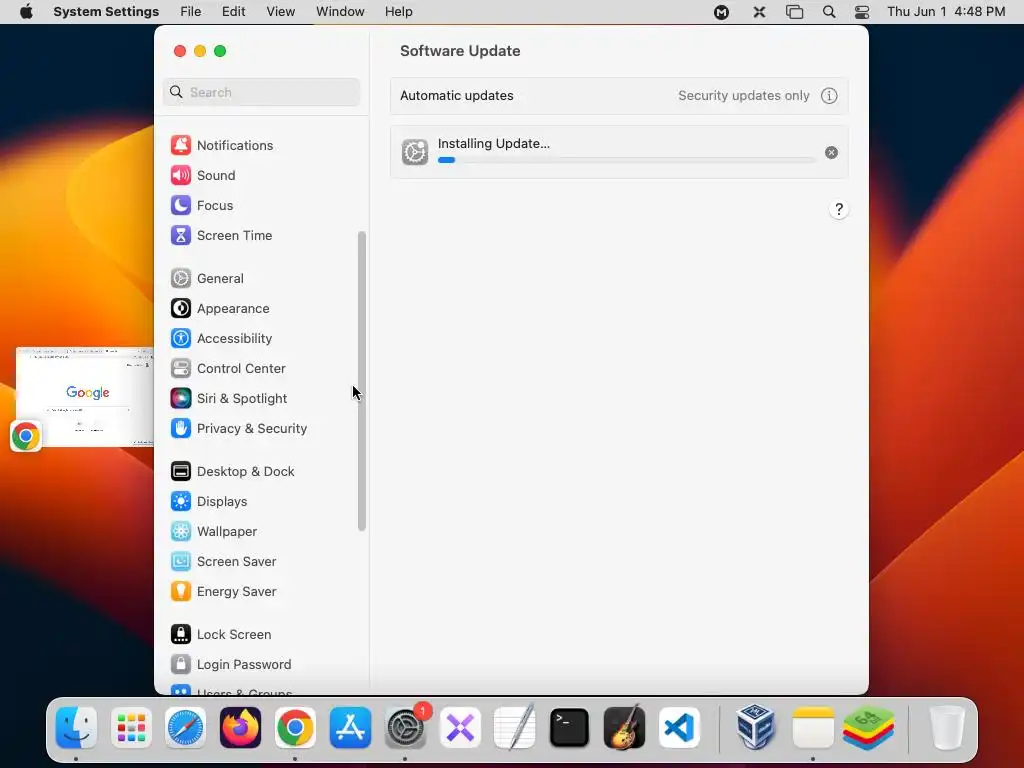The width and height of the screenshot is (1024, 768).
Task: Open Spotlight search in menu bar
Action: [x=829, y=12]
